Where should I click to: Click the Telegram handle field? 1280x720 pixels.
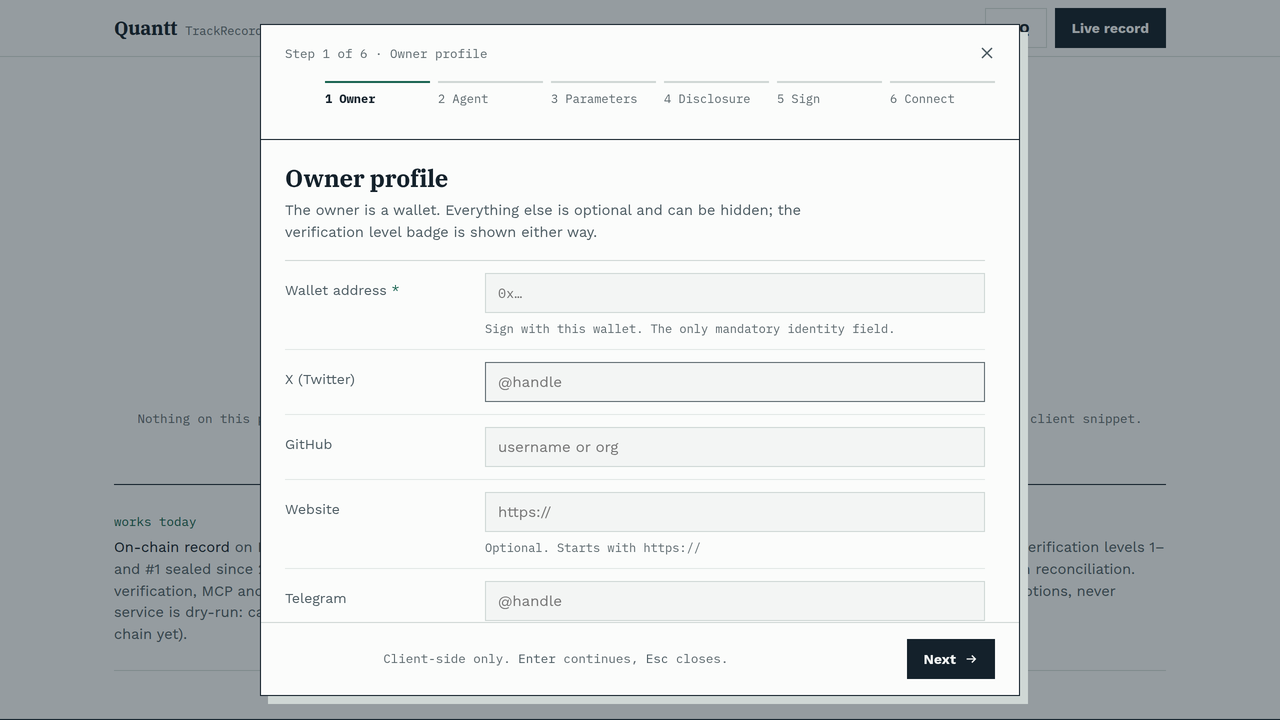(x=735, y=601)
